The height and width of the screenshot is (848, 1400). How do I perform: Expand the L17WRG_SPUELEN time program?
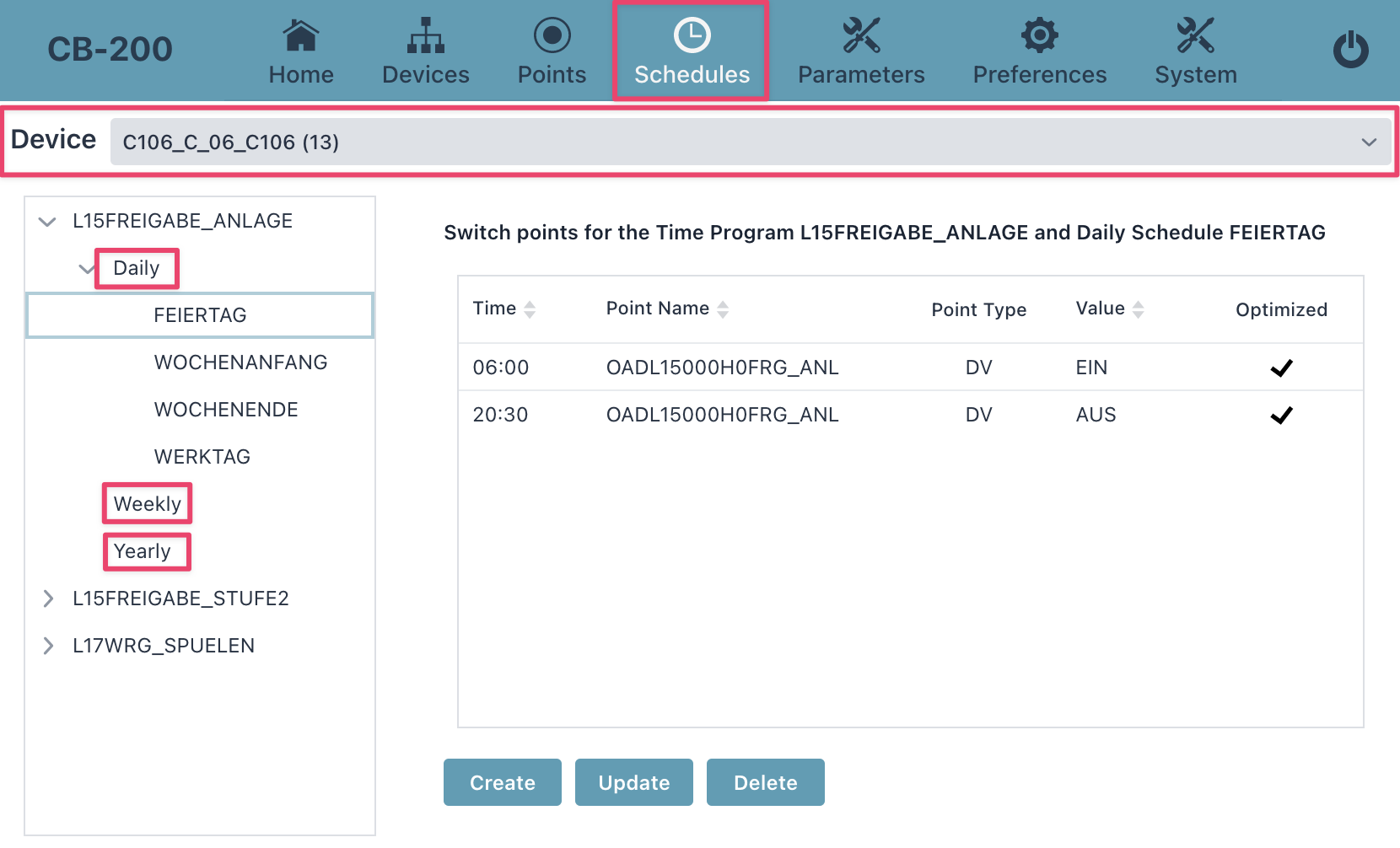tap(48, 646)
